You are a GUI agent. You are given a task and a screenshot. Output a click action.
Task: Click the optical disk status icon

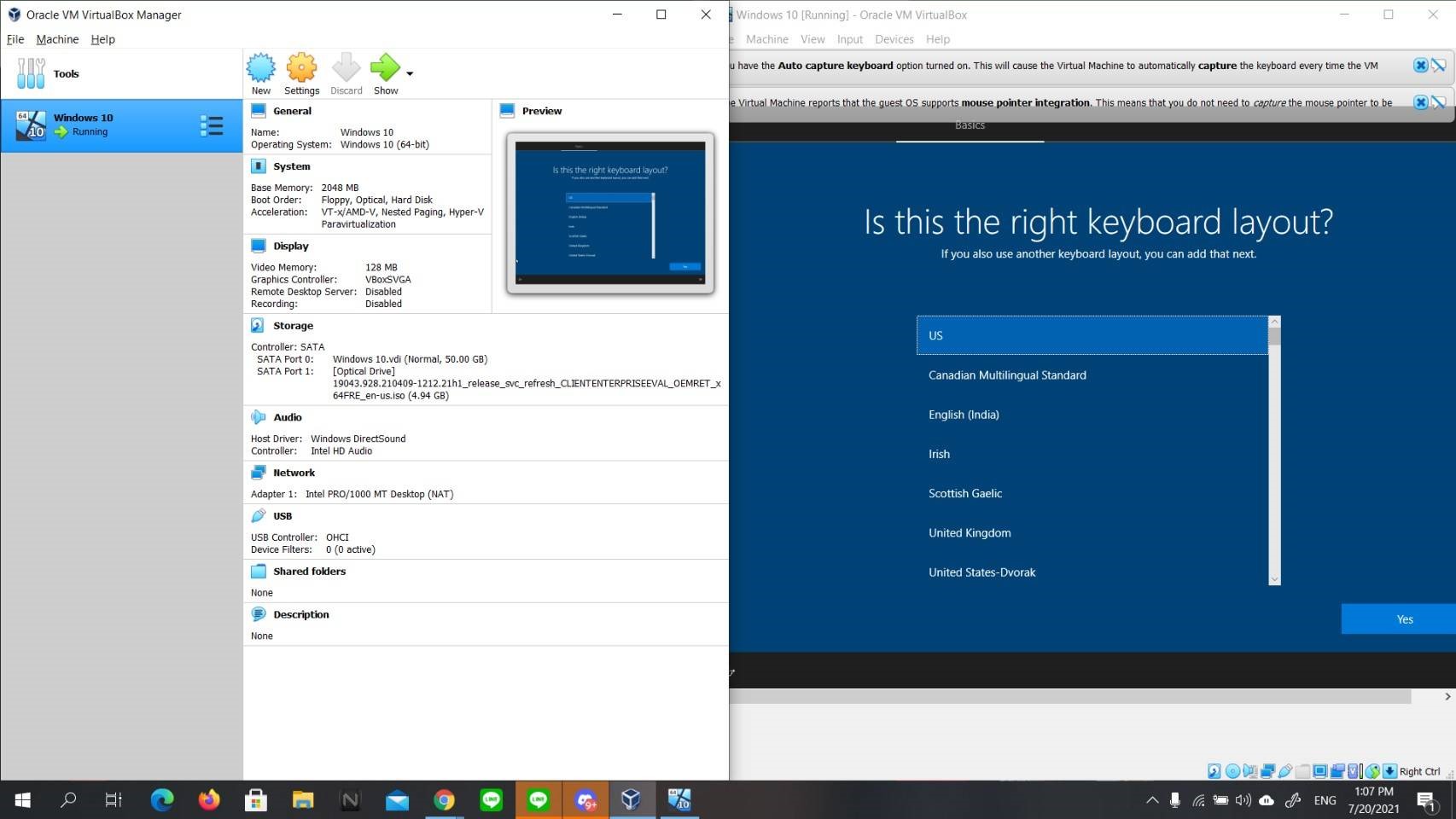[x=1232, y=771]
